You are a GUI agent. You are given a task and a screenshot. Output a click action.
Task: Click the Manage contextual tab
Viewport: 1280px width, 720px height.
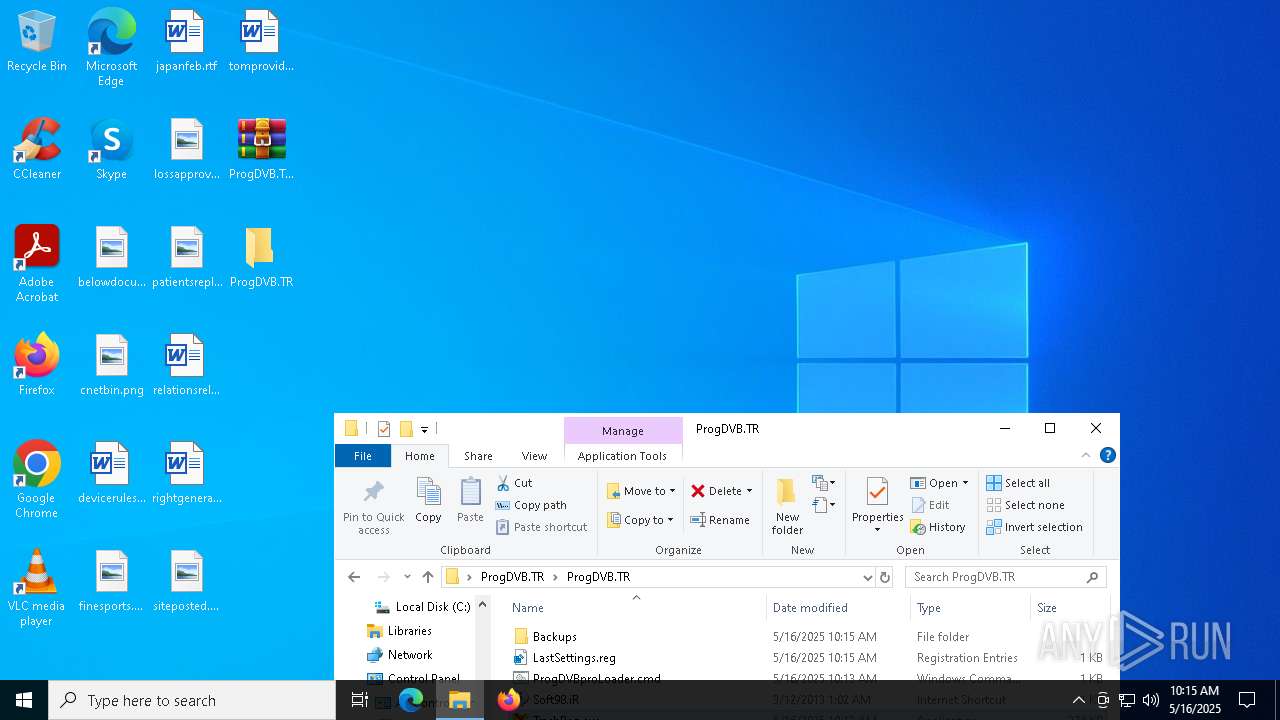coord(623,431)
